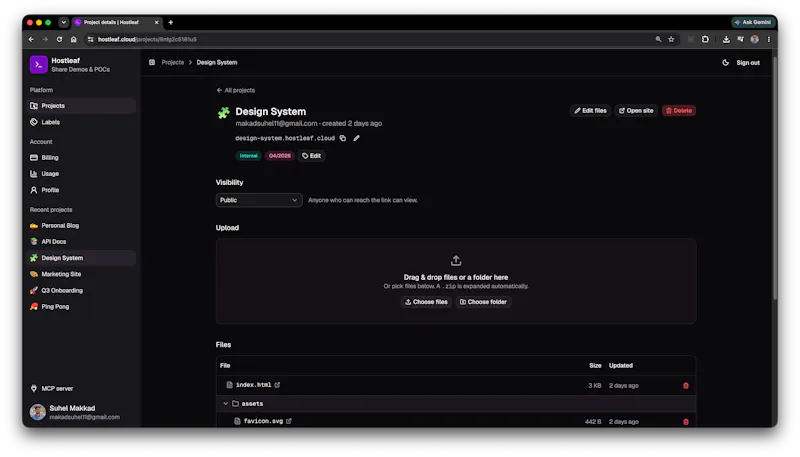Open Ping Pong recent project
Image resolution: width=800 pixels, height=457 pixels.
pyautogui.click(x=81, y=307)
